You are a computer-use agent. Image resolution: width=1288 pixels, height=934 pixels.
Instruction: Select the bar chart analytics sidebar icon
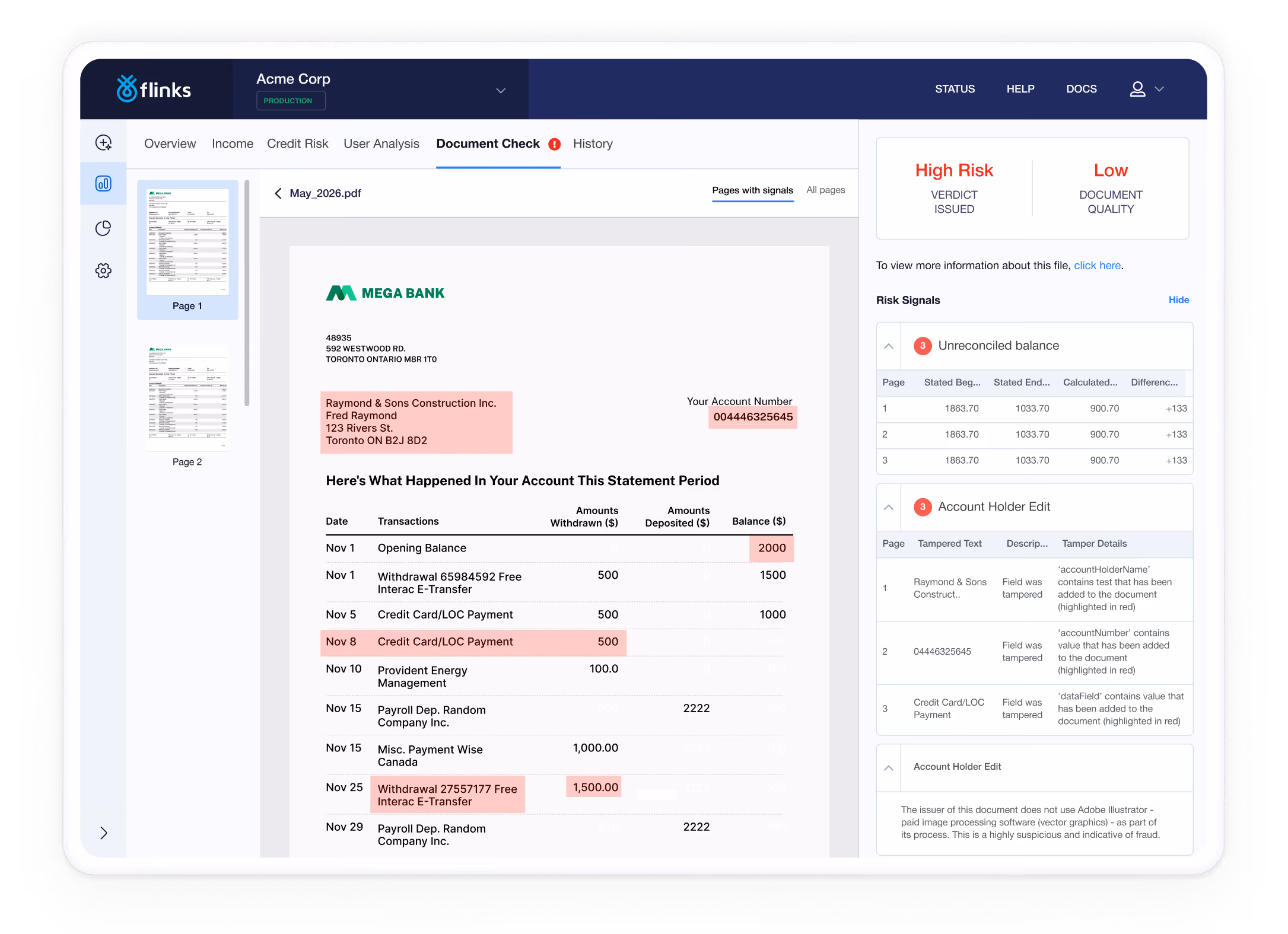(103, 183)
